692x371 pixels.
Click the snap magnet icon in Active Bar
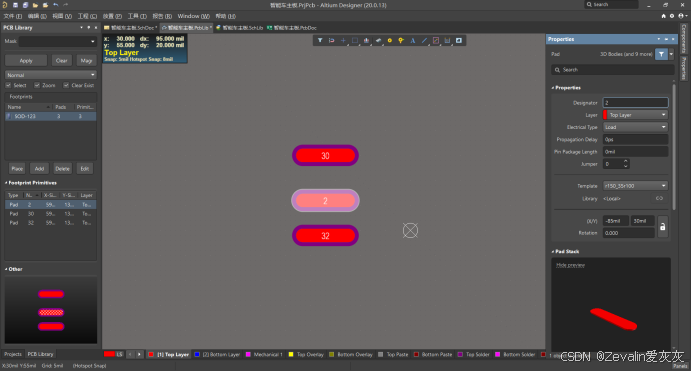pos(331,40)
